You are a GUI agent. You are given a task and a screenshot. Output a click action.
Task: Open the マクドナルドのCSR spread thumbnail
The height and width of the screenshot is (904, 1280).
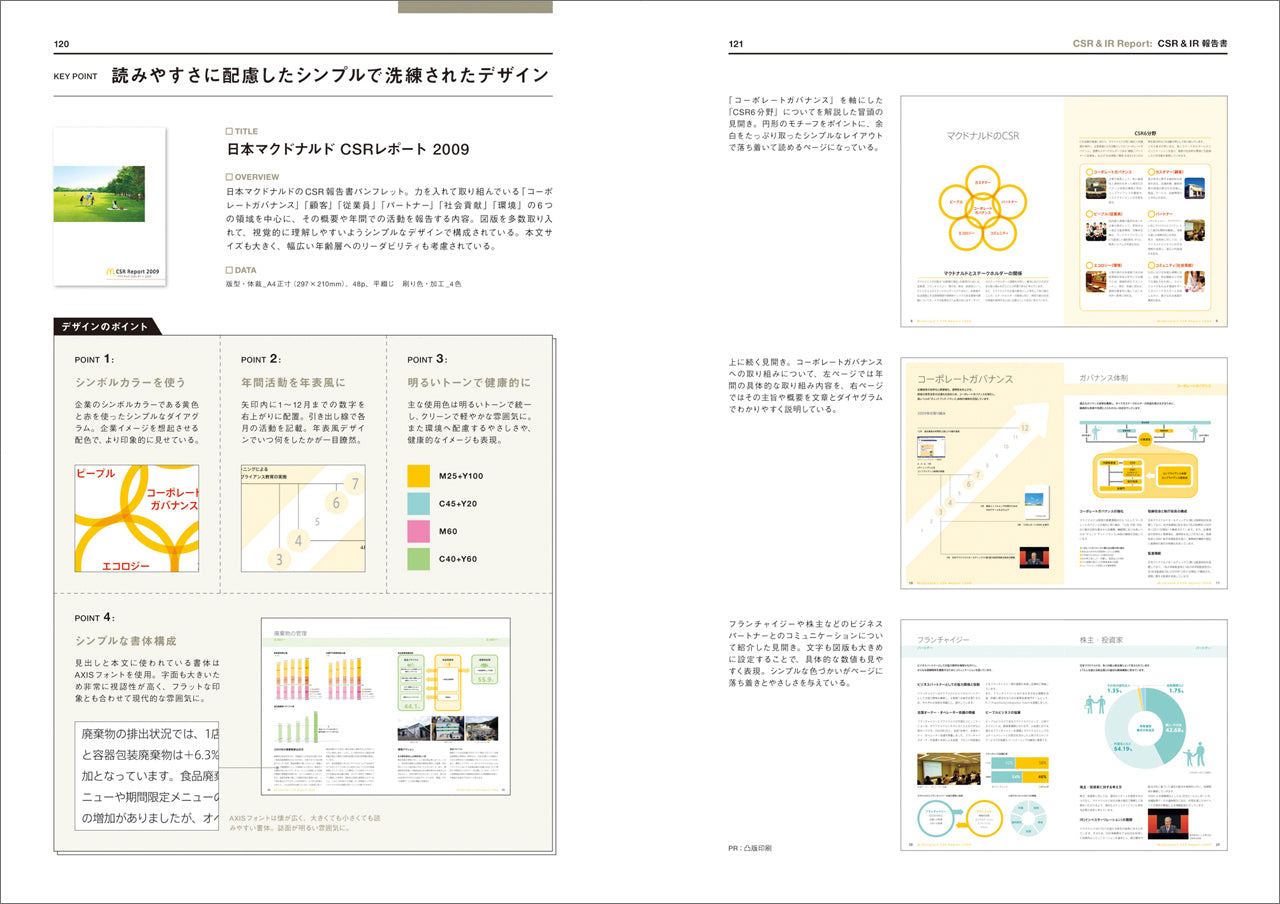point(1064,212)
